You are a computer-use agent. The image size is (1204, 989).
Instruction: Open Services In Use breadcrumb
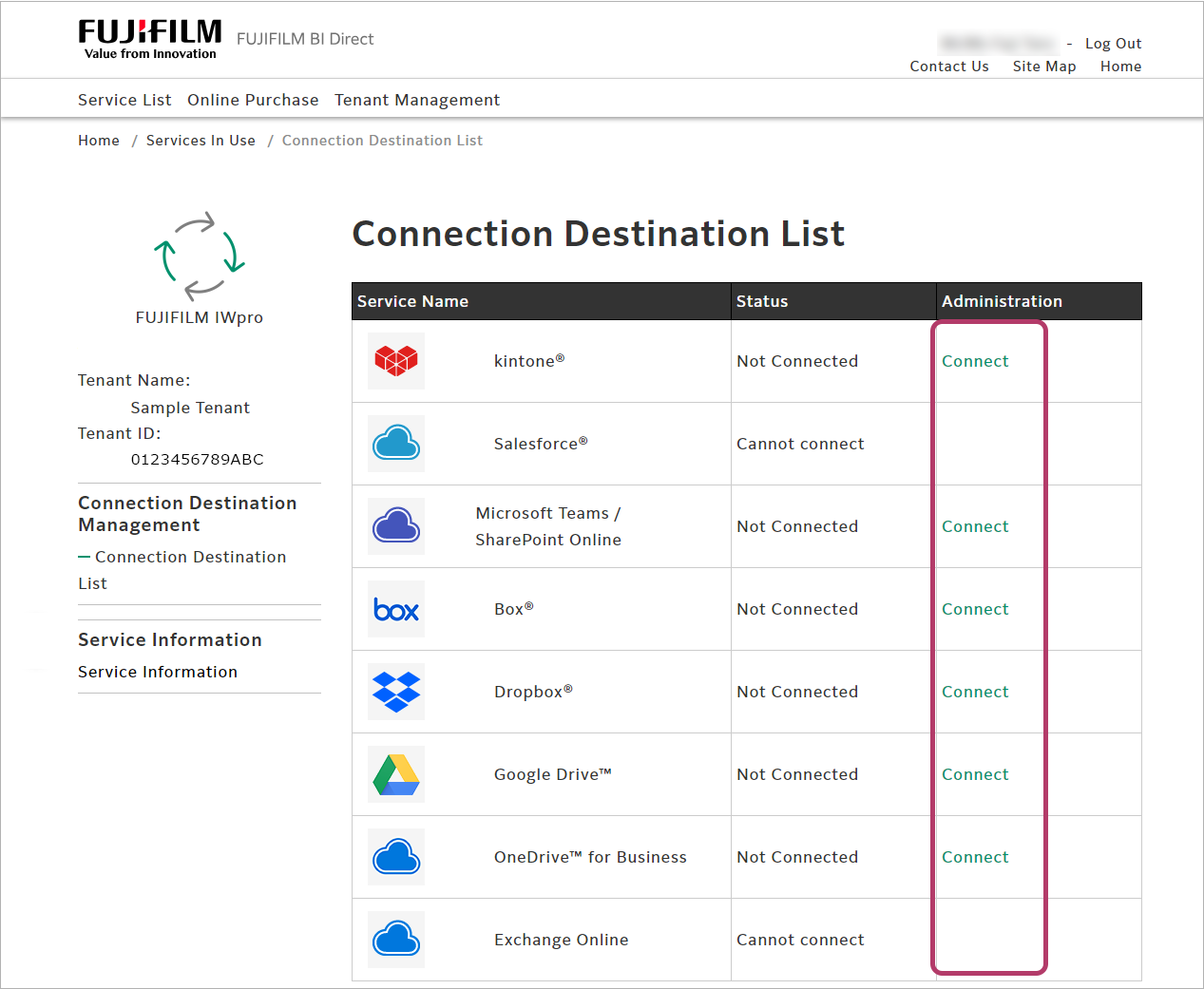tap(201, 141)
